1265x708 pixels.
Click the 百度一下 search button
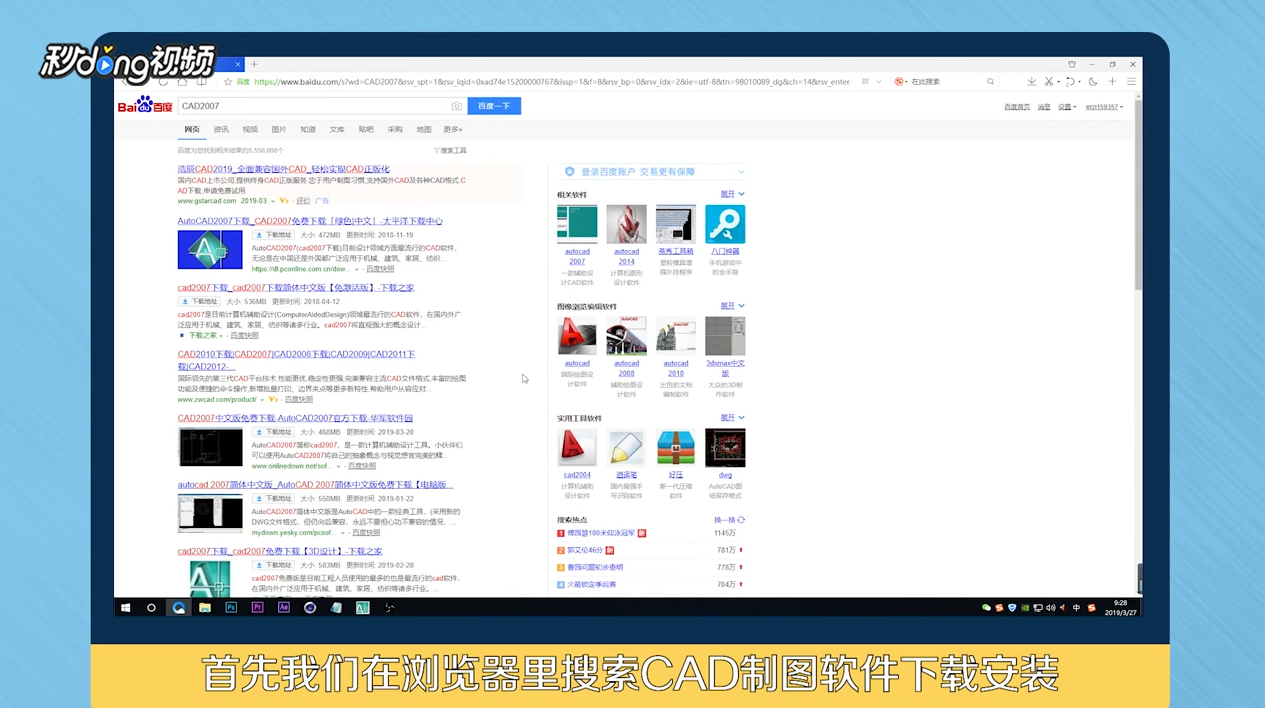pyautogui.click(x=494, y=106)
